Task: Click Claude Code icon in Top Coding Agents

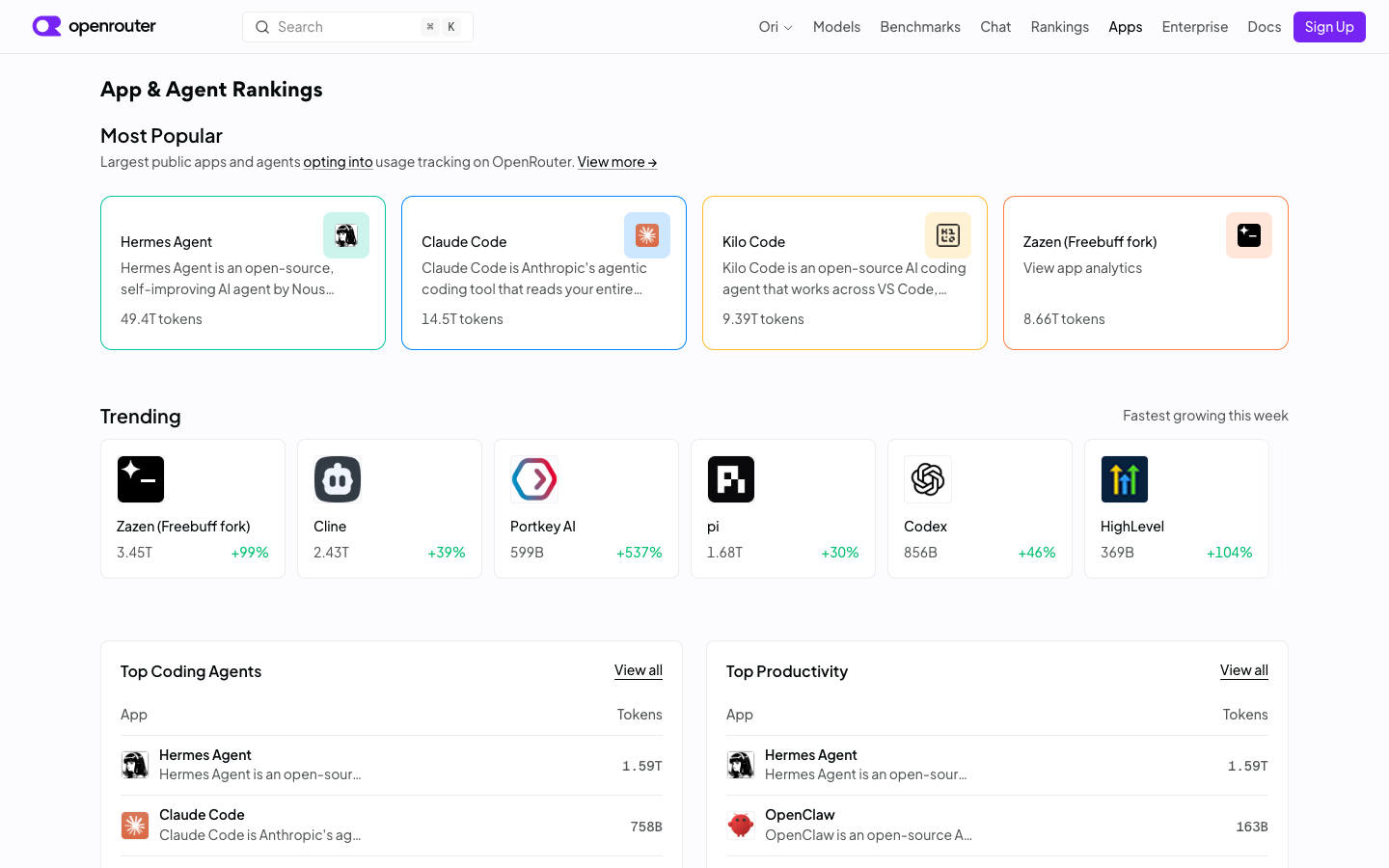Action: point(135,826)
